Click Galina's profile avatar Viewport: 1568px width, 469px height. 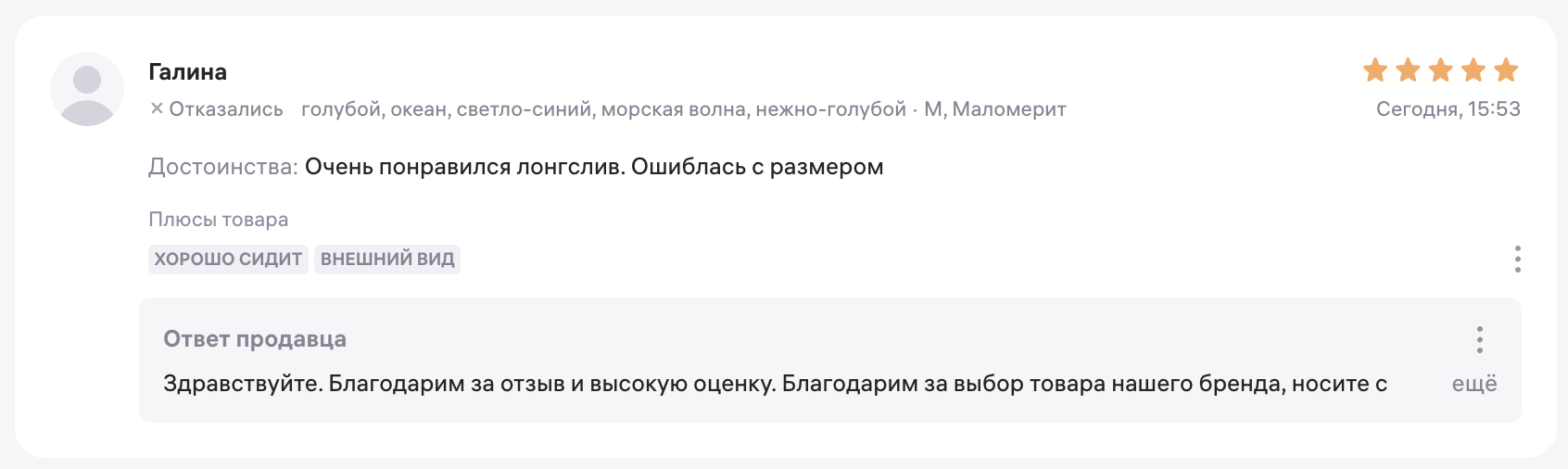click(x=87, y=89)
